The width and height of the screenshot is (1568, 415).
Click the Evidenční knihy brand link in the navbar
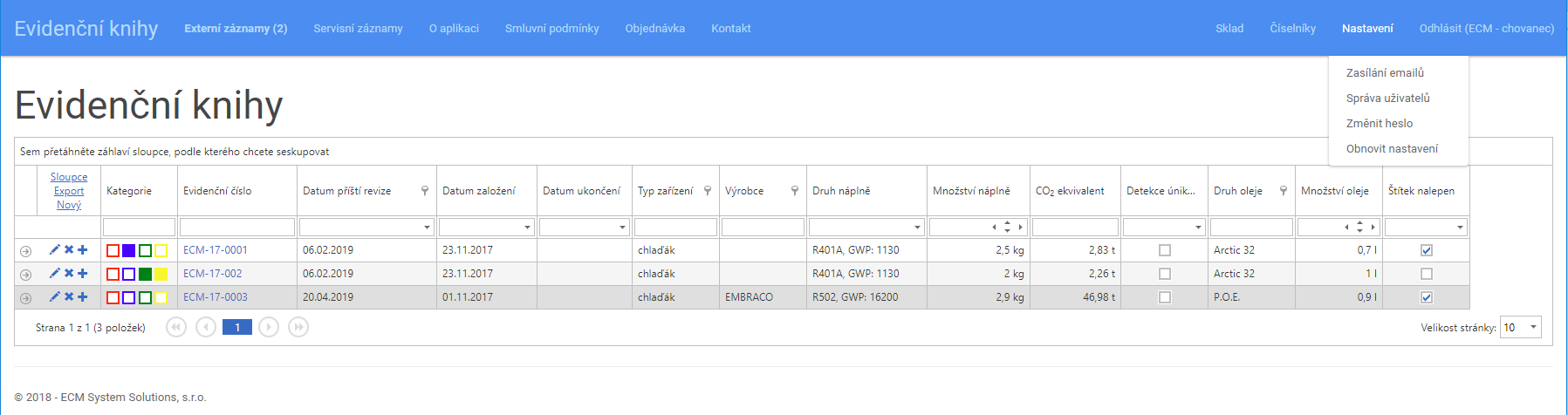click(x=86, y=28)
